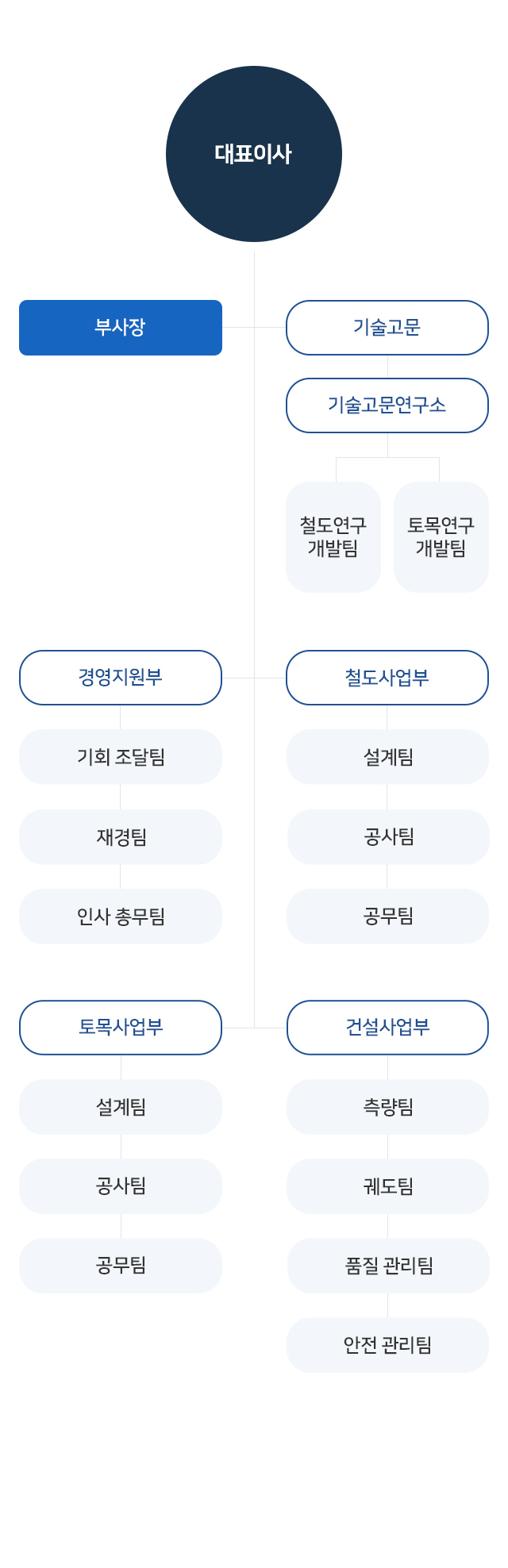
Task: Select 설계팀 under 철도사업부
Action: point(387,757)
